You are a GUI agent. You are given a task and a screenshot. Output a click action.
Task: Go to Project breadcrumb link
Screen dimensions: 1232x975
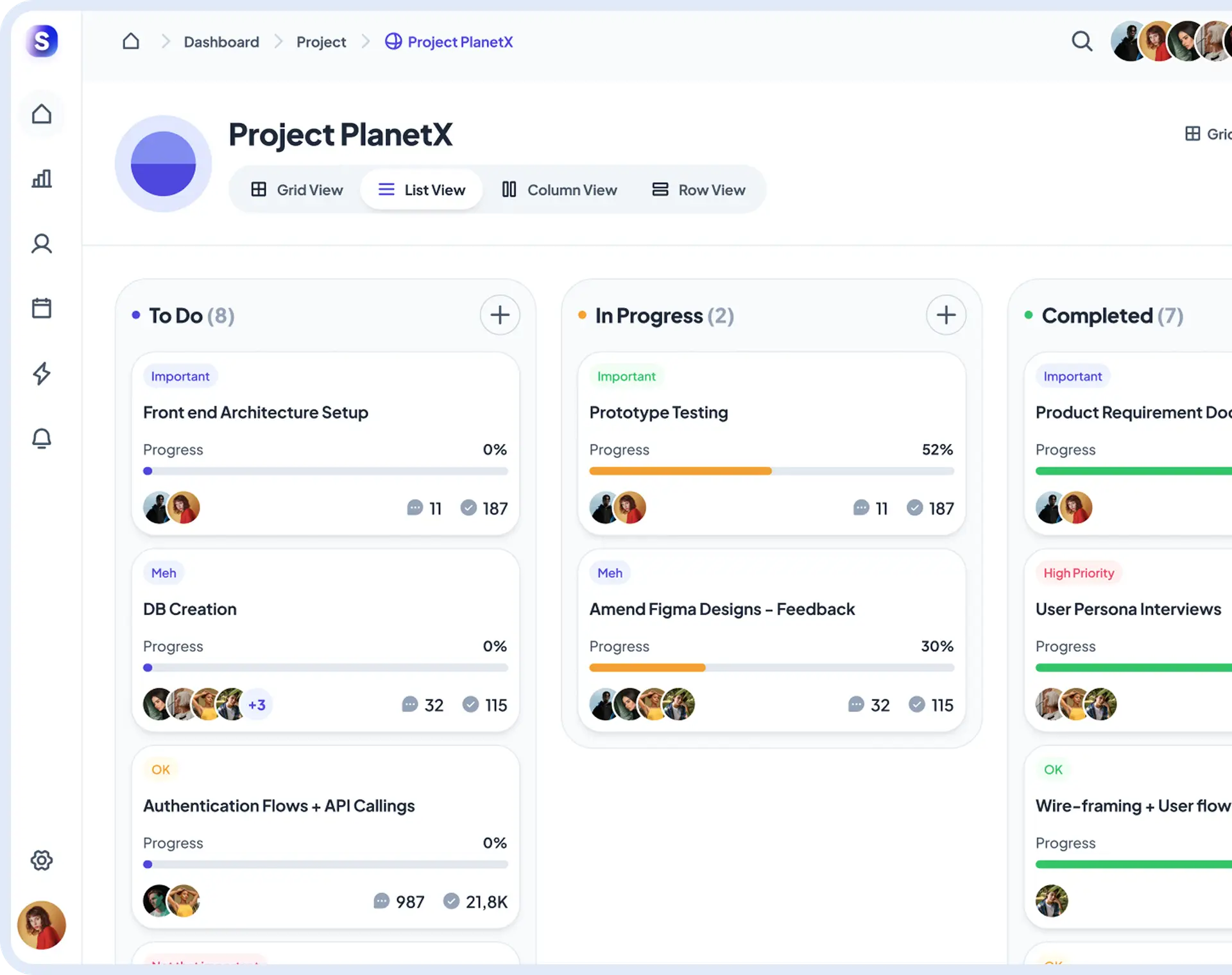[x=321, y=42]
